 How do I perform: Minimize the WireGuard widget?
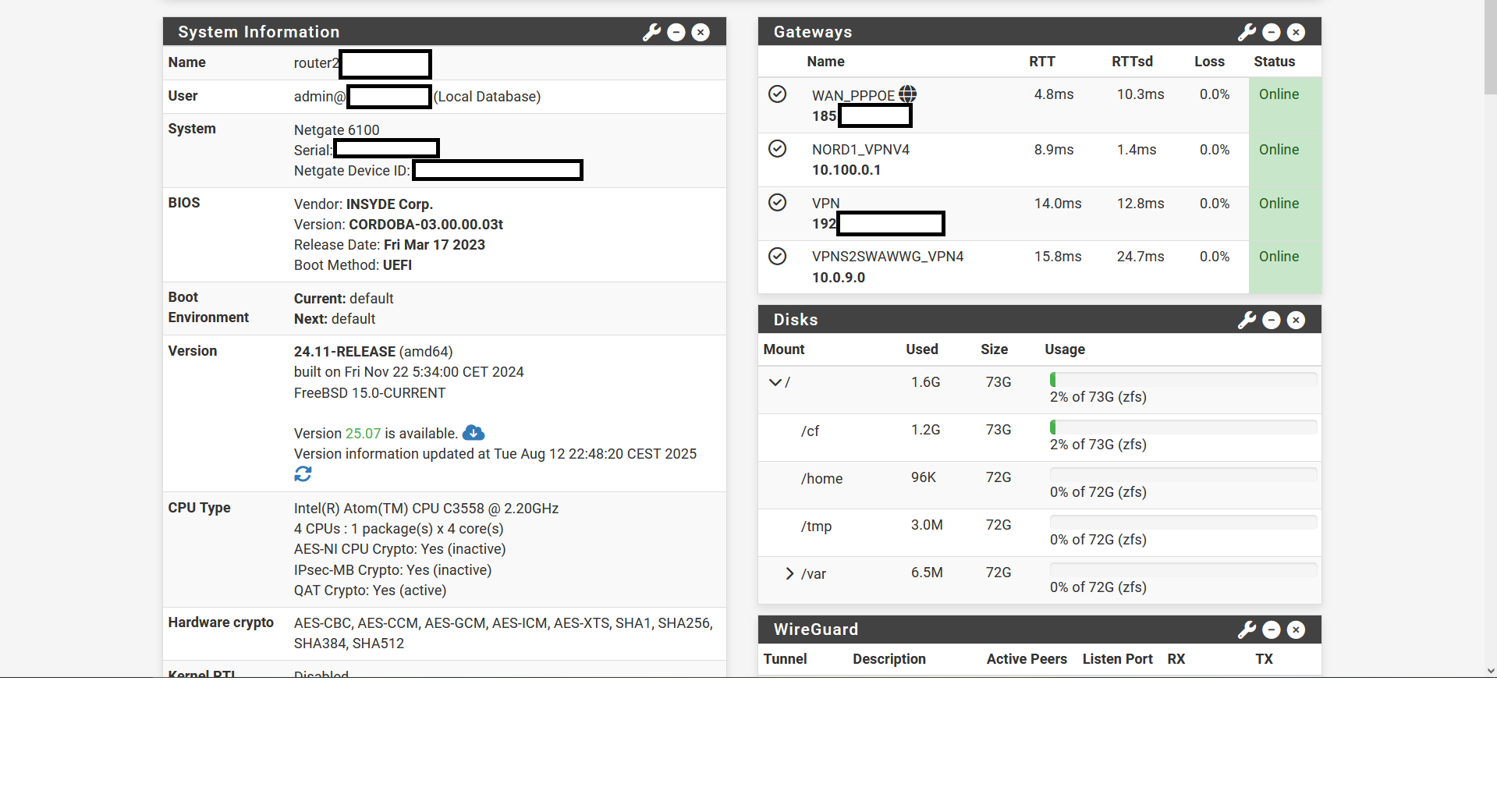point(1272,629)
